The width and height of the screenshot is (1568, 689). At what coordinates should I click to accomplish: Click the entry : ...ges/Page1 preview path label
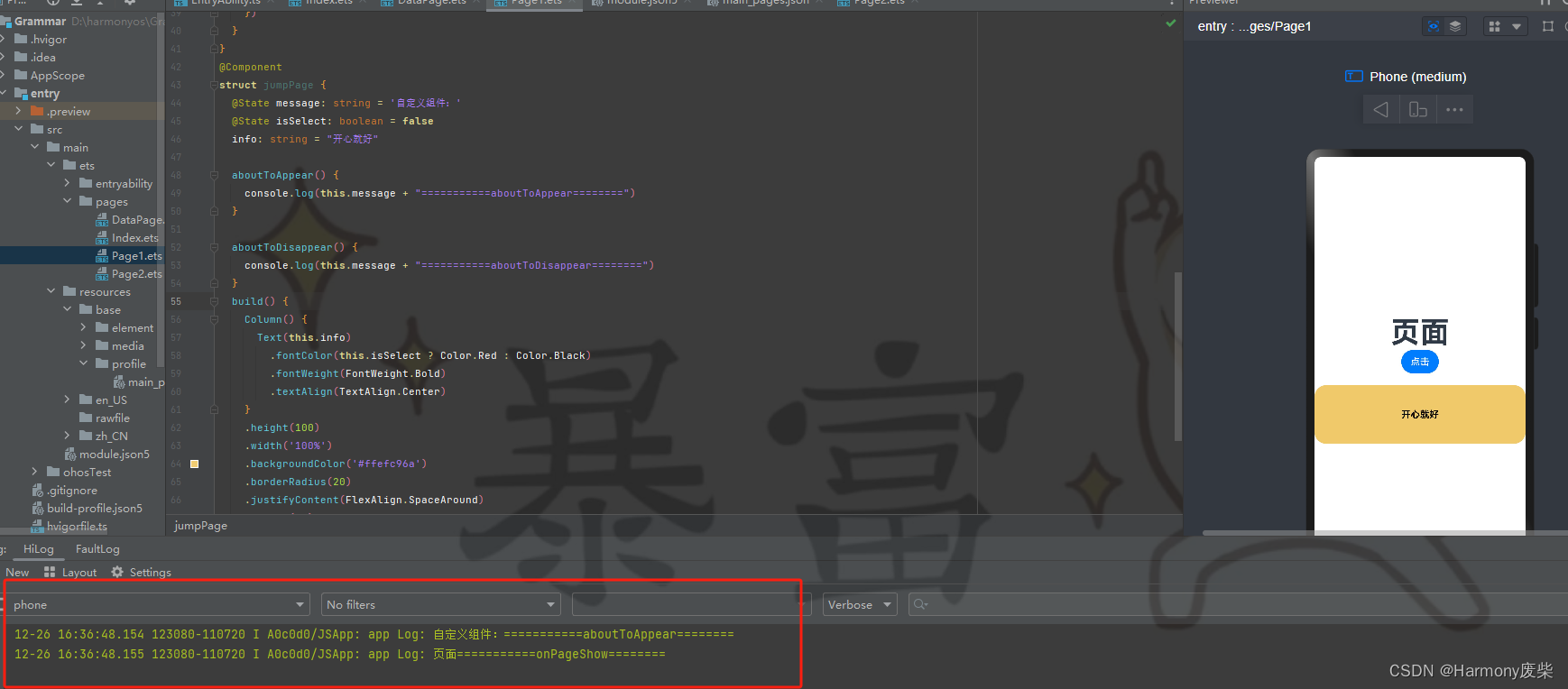(x=1254, y=26)
